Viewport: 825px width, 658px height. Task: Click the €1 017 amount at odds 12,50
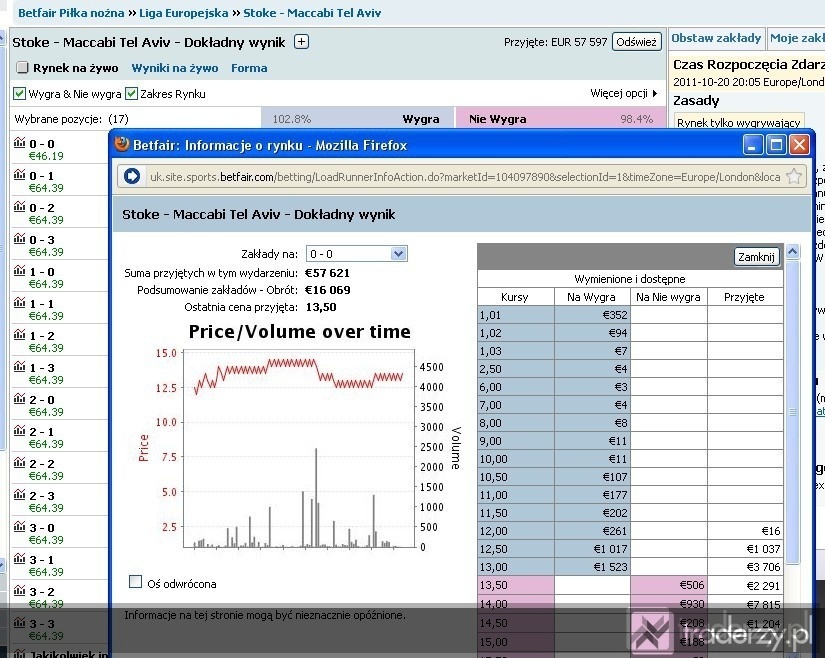(x=610, y=549)
